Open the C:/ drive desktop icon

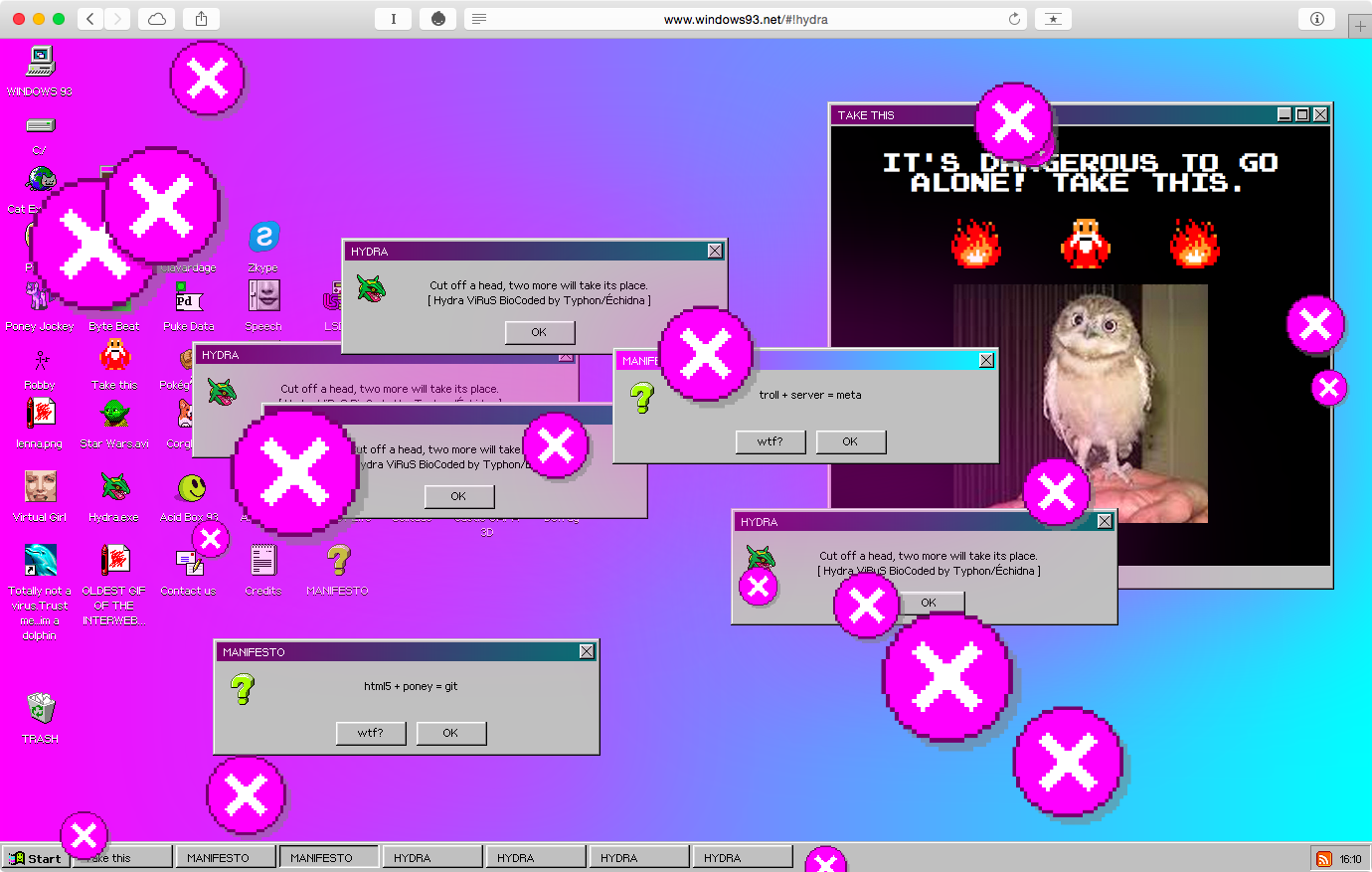[40, 126]
